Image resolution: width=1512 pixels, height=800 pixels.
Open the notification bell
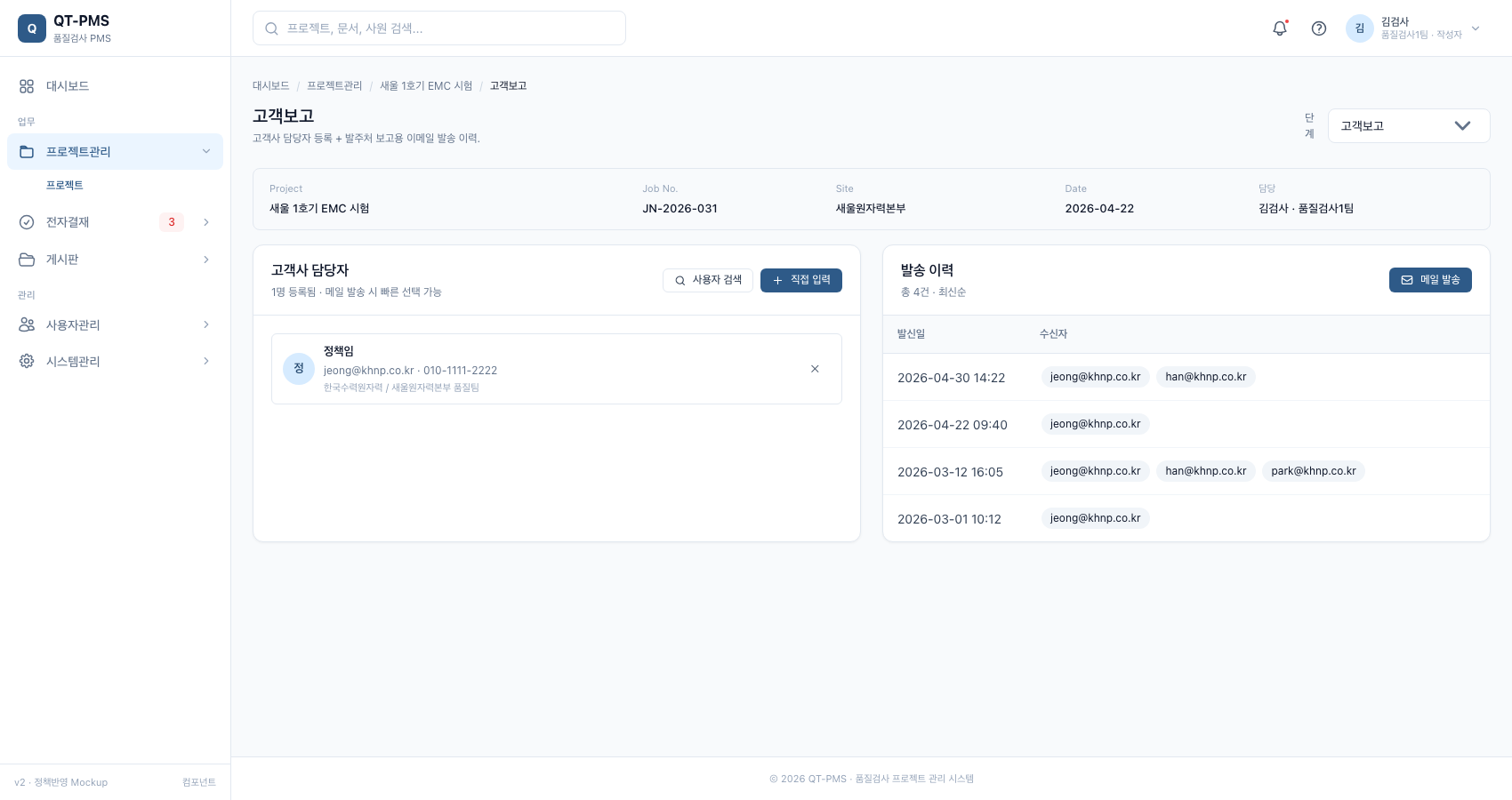pos(1280,28)
